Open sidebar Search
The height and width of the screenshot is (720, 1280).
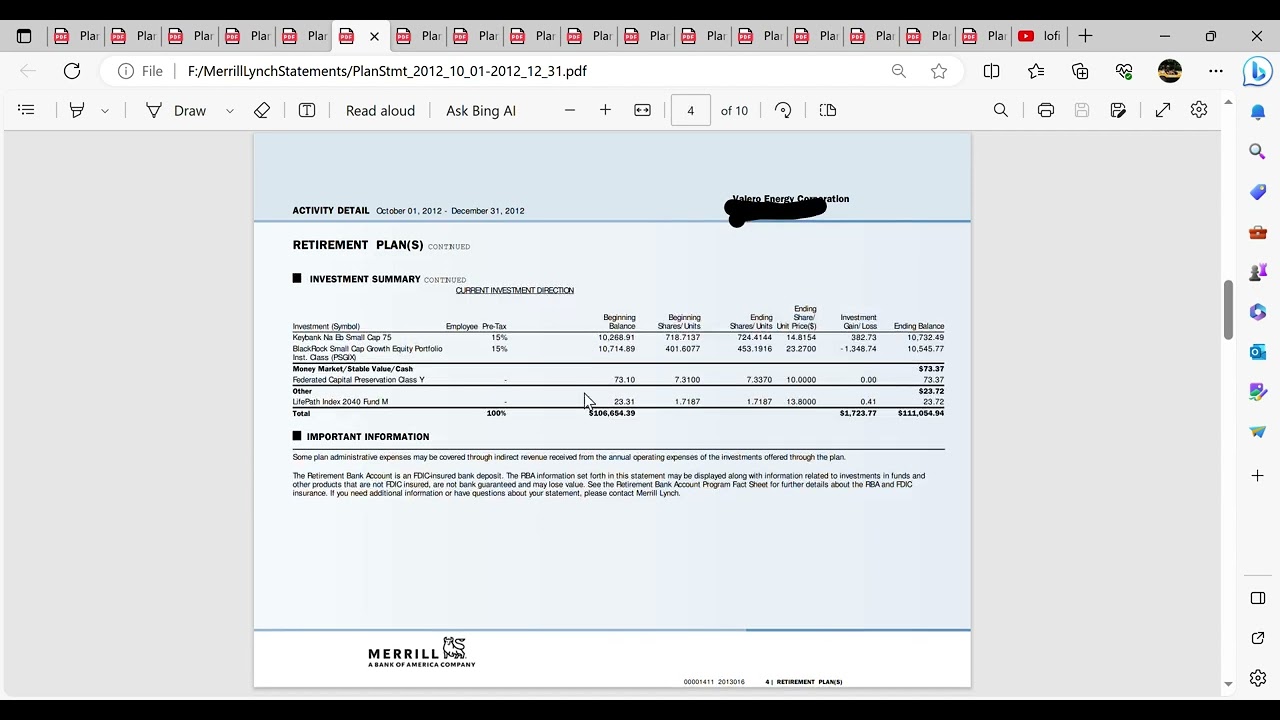[x=1258, y=152]
